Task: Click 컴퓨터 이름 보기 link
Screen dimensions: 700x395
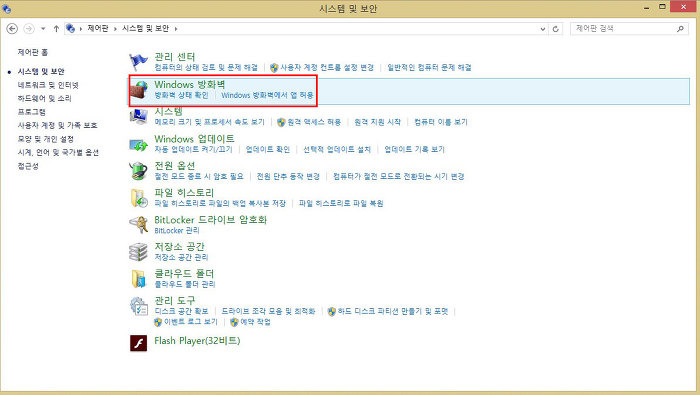Action: [x=441, y=122]
